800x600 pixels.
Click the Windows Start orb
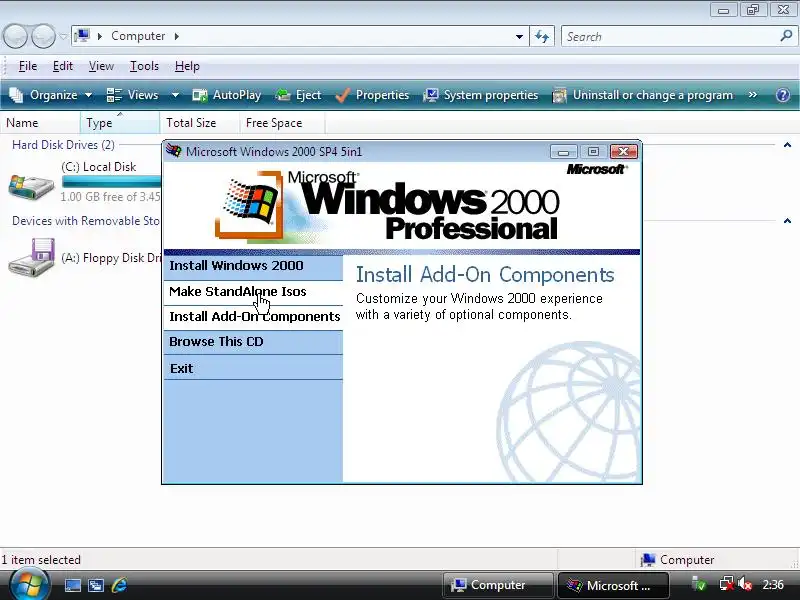point(29,585)
